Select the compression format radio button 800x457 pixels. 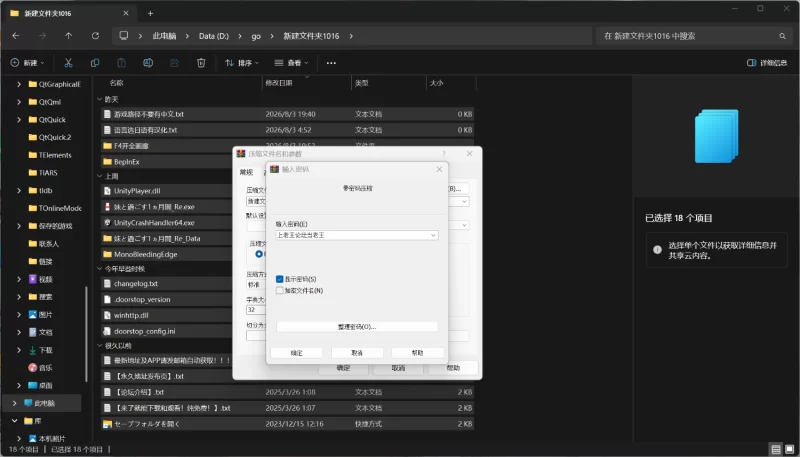click(x=259, y=253)
